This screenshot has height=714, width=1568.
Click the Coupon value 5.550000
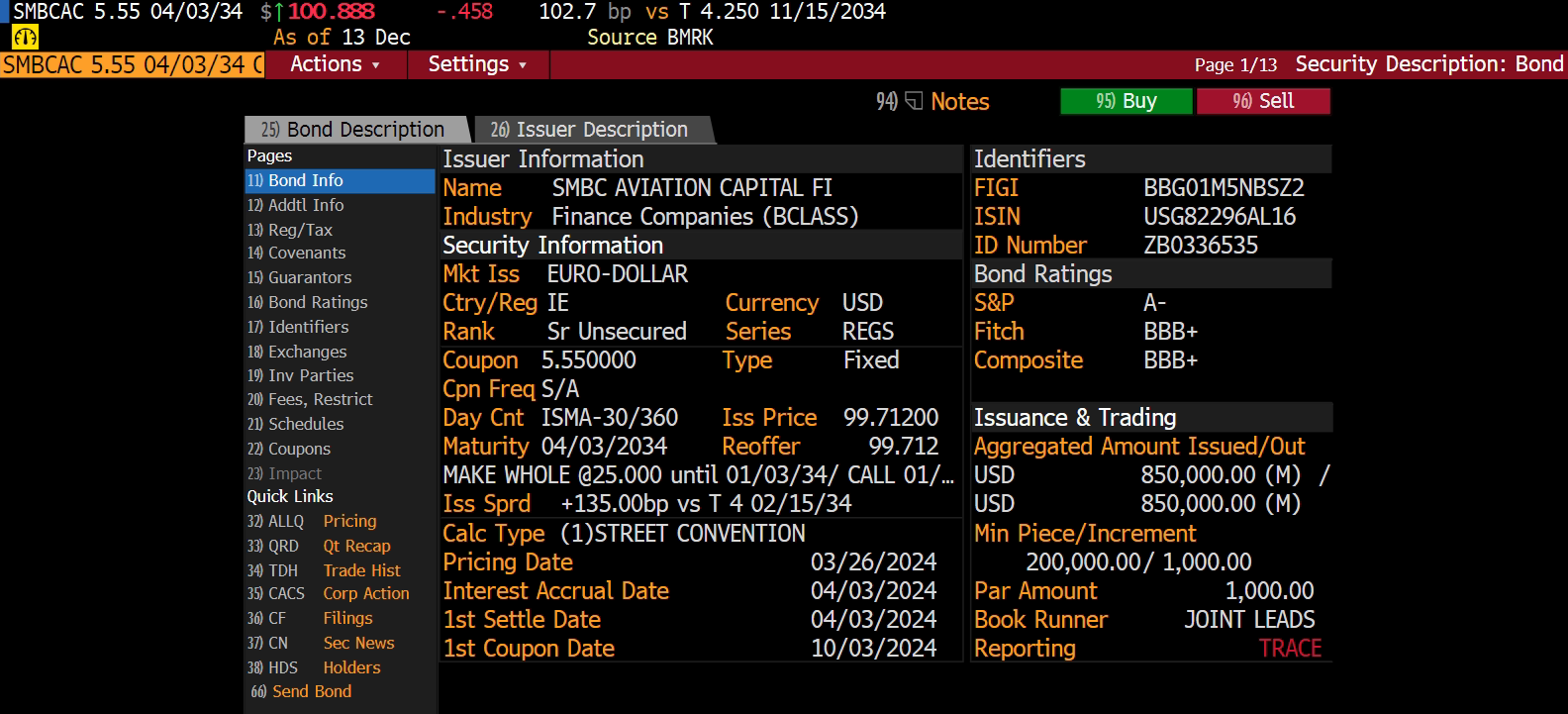[588, 360]
